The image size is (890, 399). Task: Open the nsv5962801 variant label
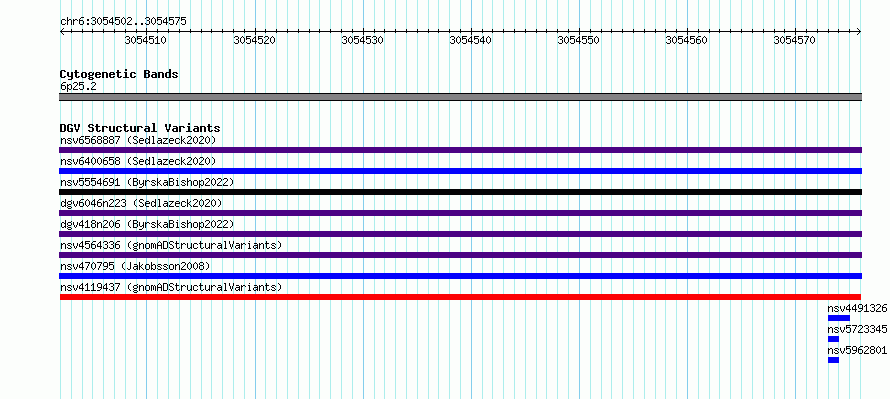[x=857, y=350]
